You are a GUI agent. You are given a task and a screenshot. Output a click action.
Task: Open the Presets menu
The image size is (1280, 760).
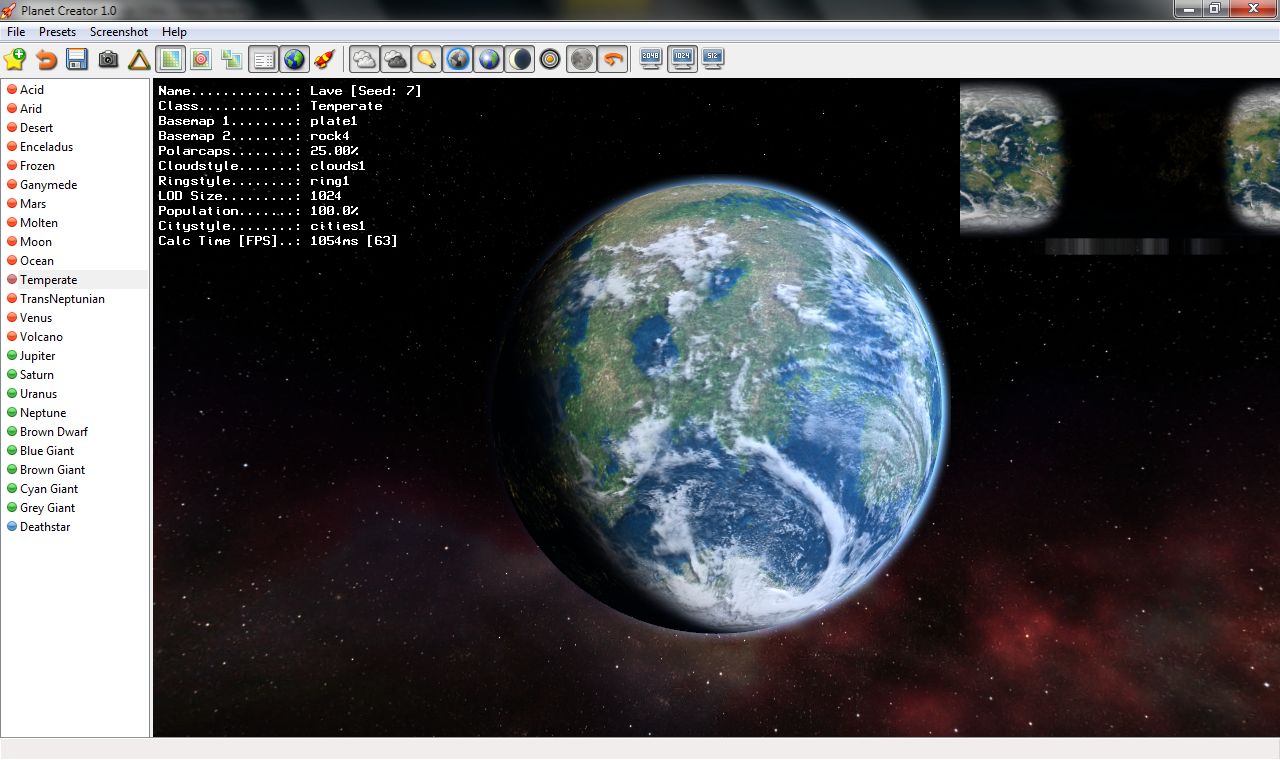click(57, 32)
